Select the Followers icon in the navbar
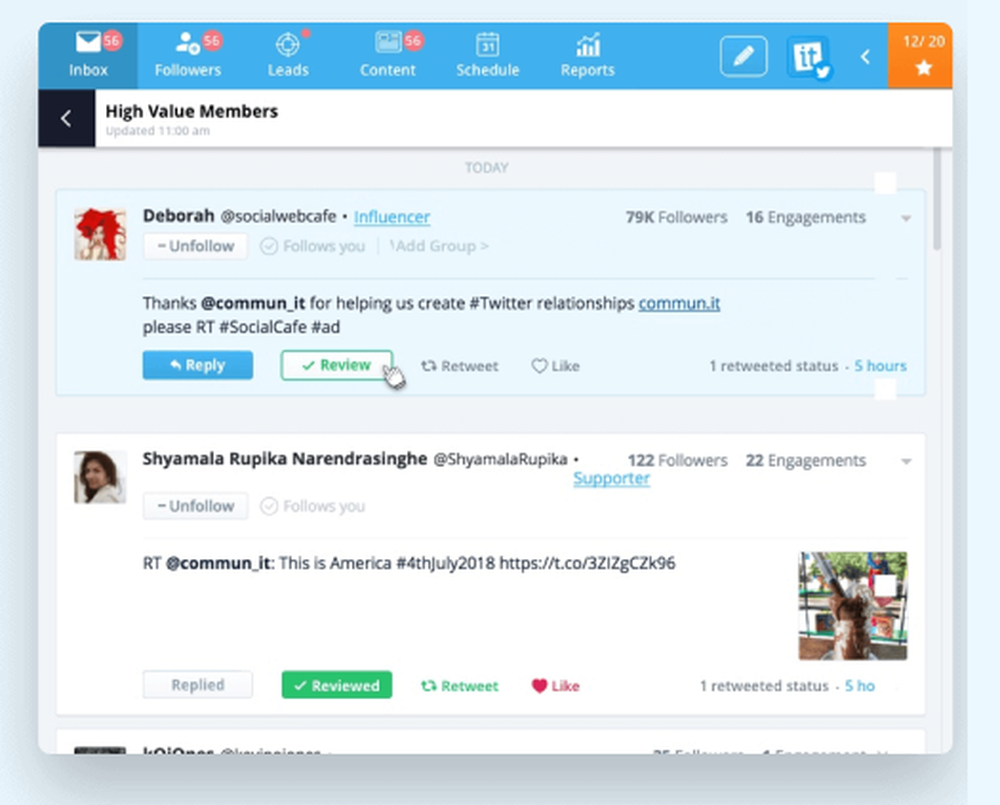This screenshot has height=805, width=1000. 188,42
